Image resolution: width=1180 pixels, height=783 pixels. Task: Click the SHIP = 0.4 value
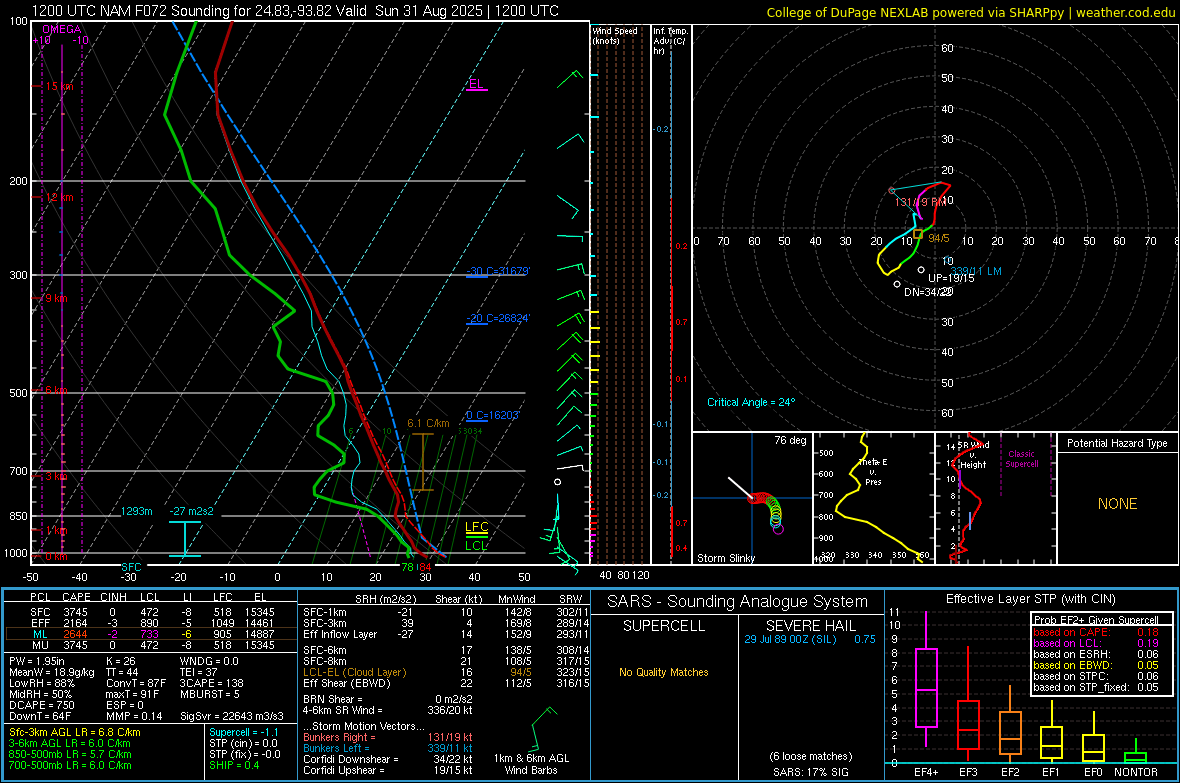click(x=234, y=765)
